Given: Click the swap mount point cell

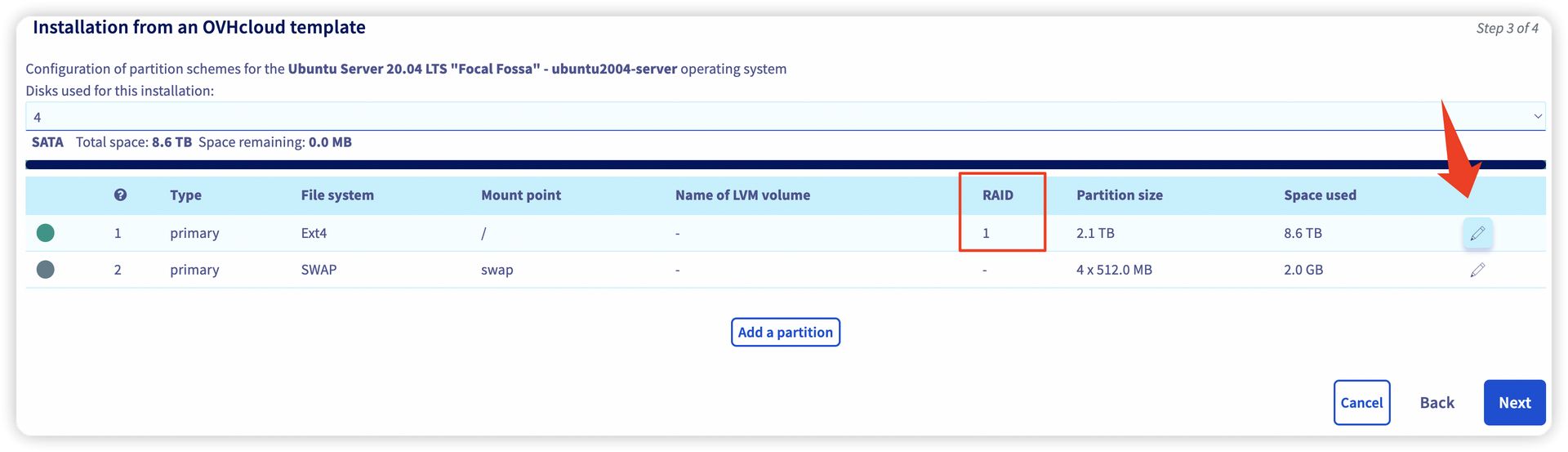Looking at the screenshot, I should [x=497, y=270].
